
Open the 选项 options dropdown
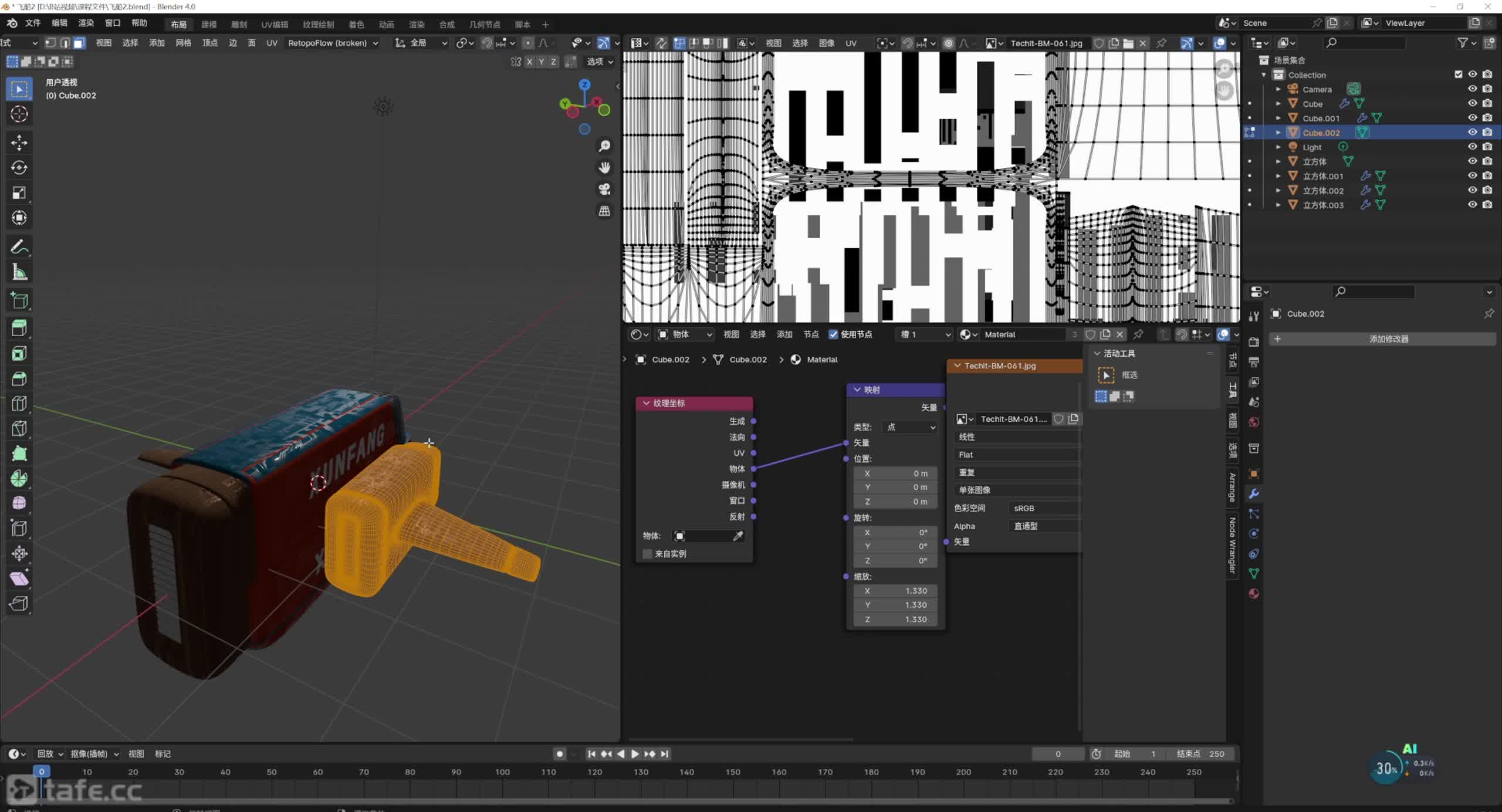[x=600, y=62]
